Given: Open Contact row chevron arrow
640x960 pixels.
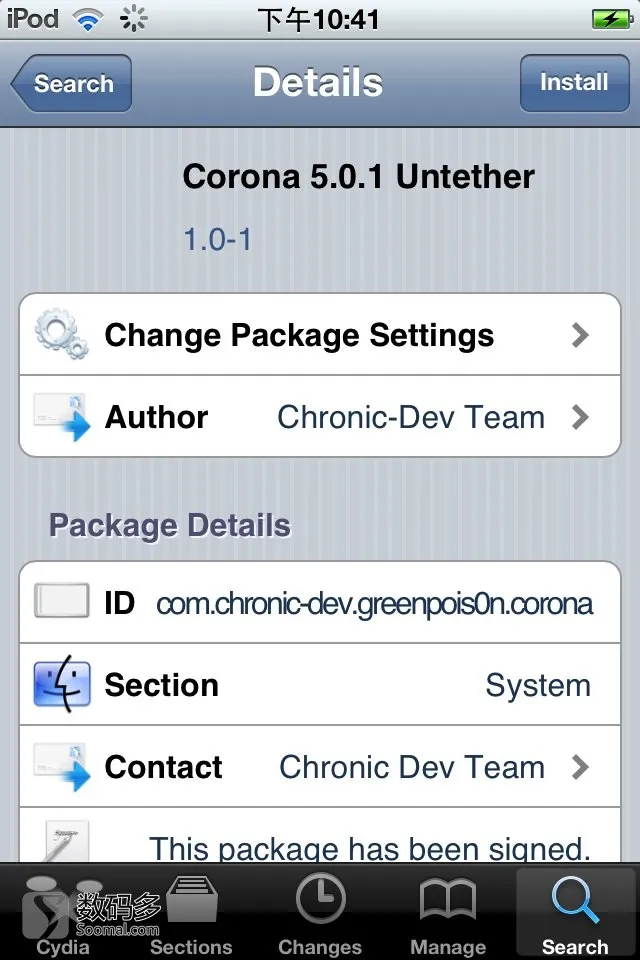Looking at the screenshot, I should pyautogui.click(x=580, y=767).
